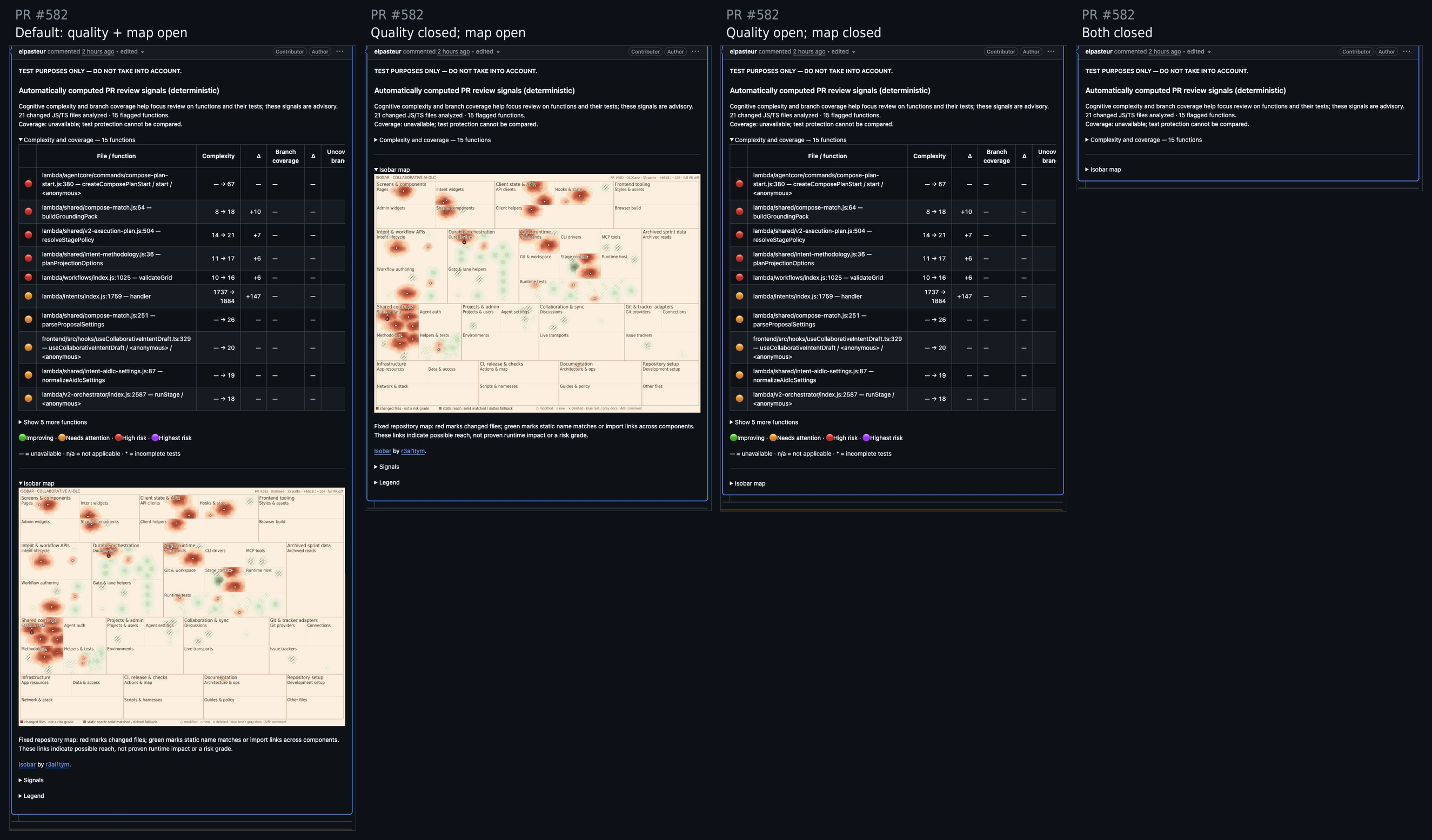
Task: Follow the Isobar link in the Default panel
Action: click(26, 764)
